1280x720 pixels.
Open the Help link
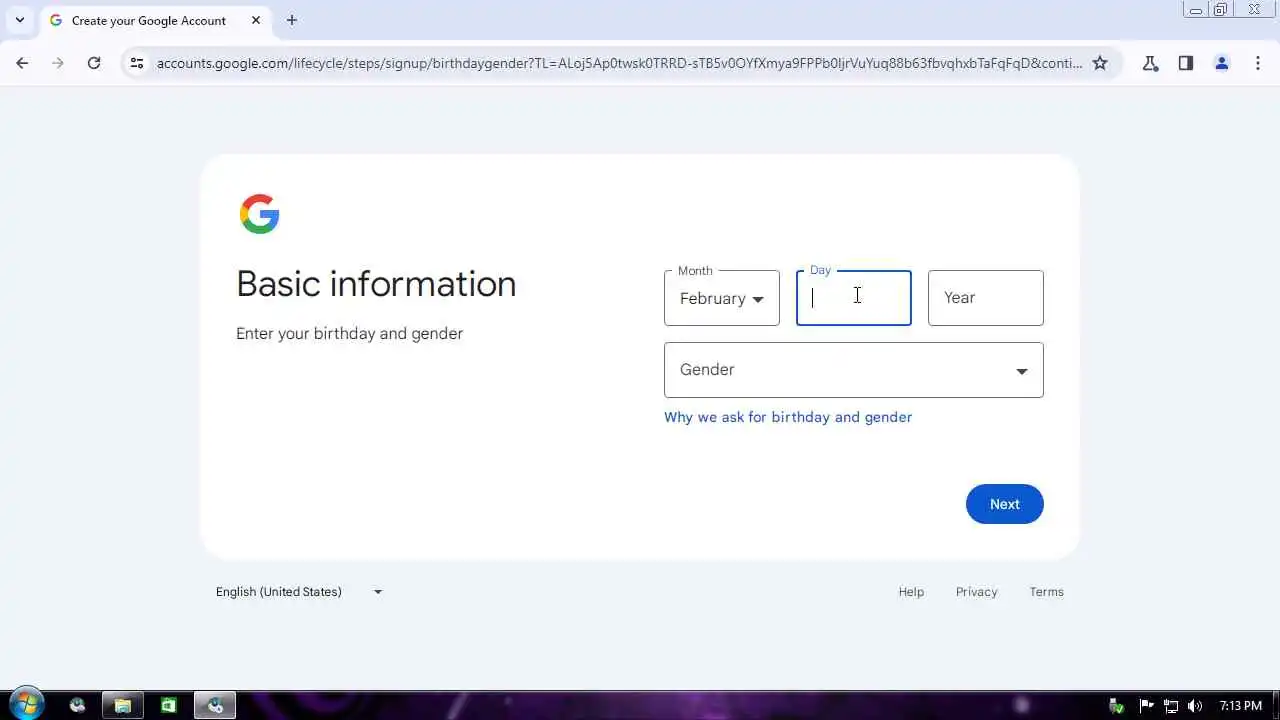(911, 592)
